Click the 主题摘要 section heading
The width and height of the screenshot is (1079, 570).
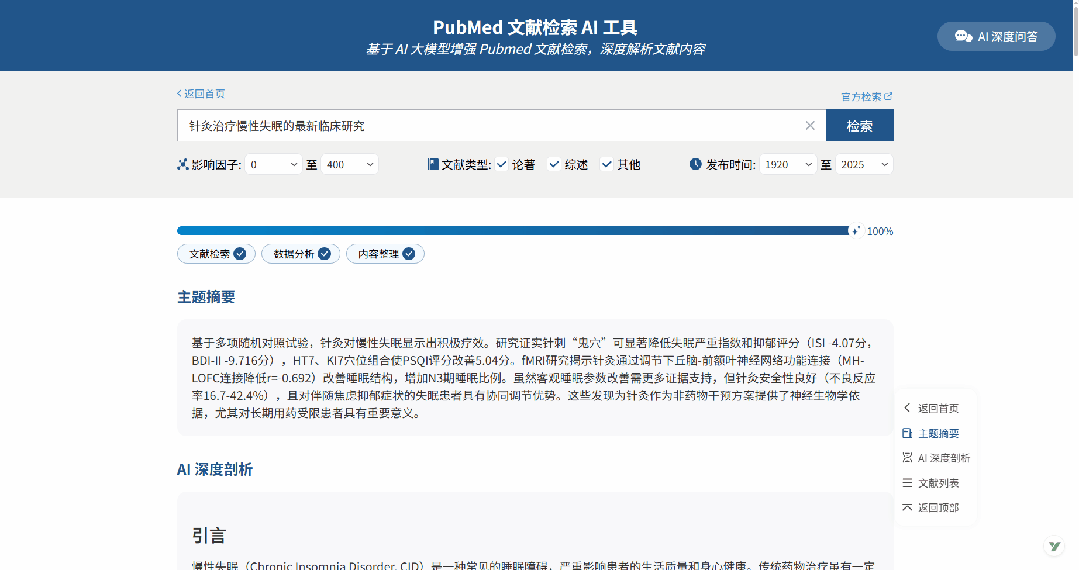click(x=206, y=297)
